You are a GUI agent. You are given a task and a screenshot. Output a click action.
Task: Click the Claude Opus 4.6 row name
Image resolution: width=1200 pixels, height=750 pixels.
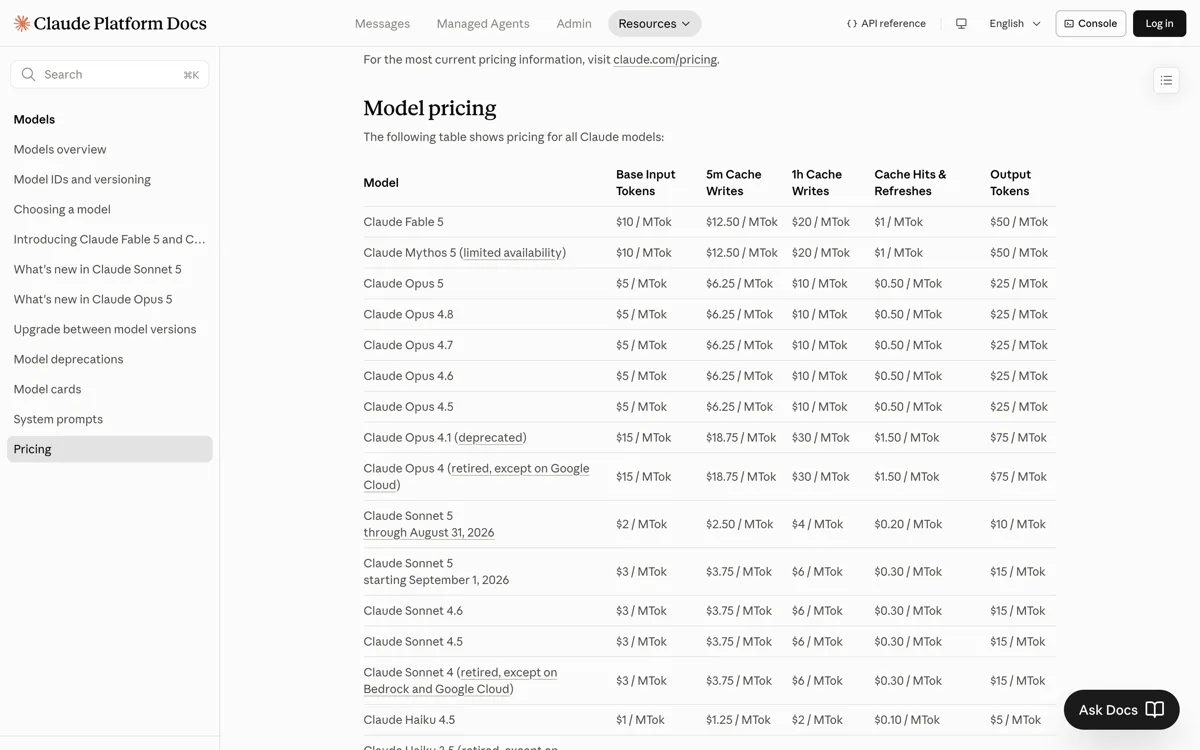(408, 376)
